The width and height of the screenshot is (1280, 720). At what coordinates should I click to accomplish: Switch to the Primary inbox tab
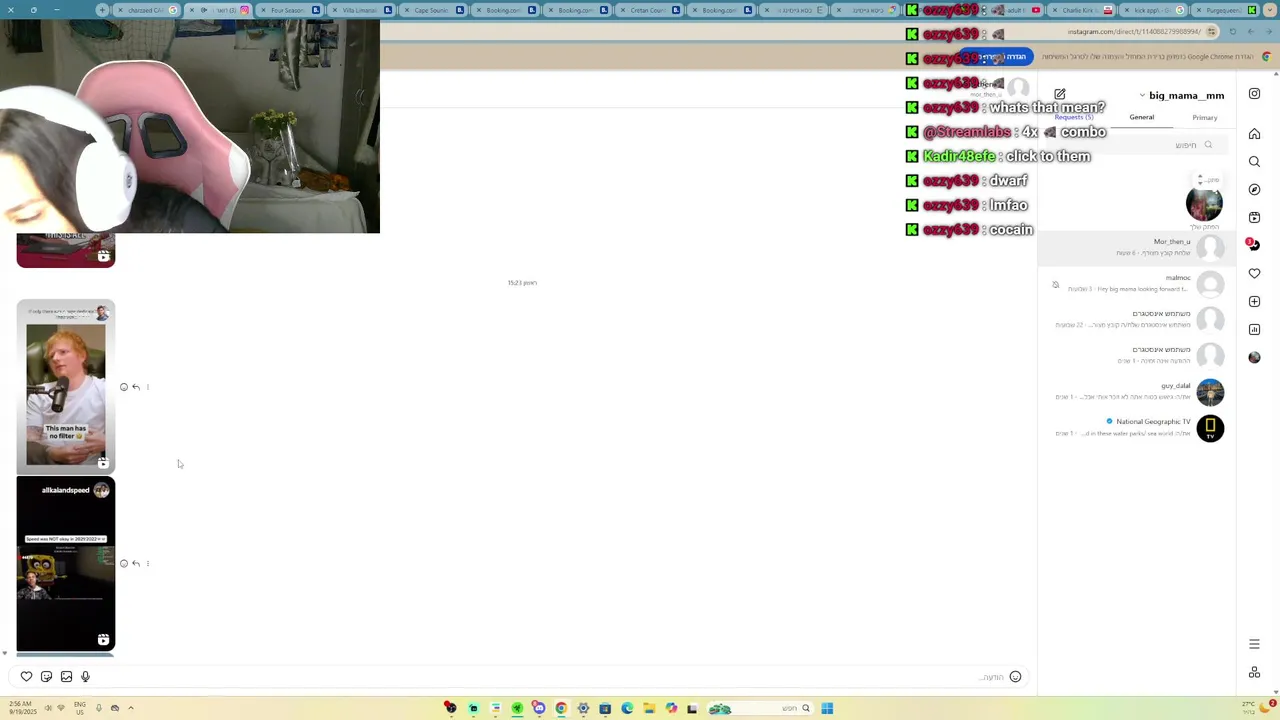click(1205, 118)
